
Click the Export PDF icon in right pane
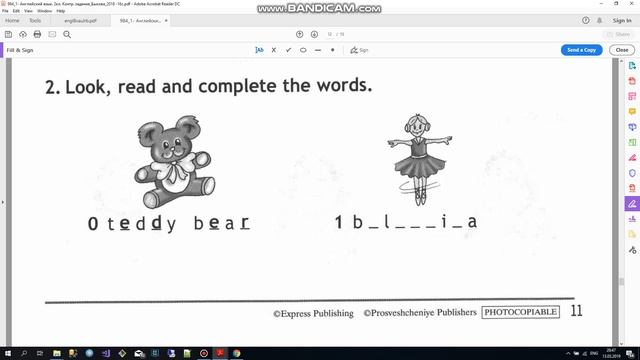coord(632,66)
